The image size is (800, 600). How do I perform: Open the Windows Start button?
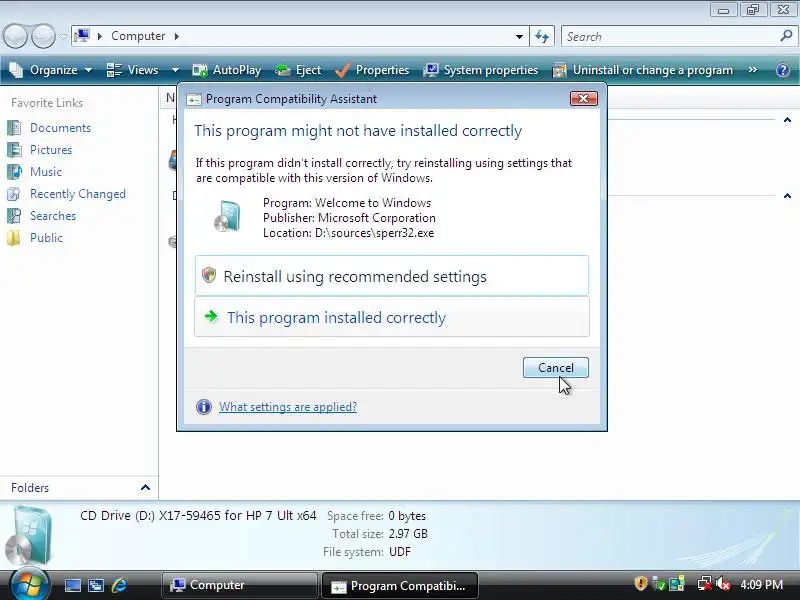(x=30, y=583)
